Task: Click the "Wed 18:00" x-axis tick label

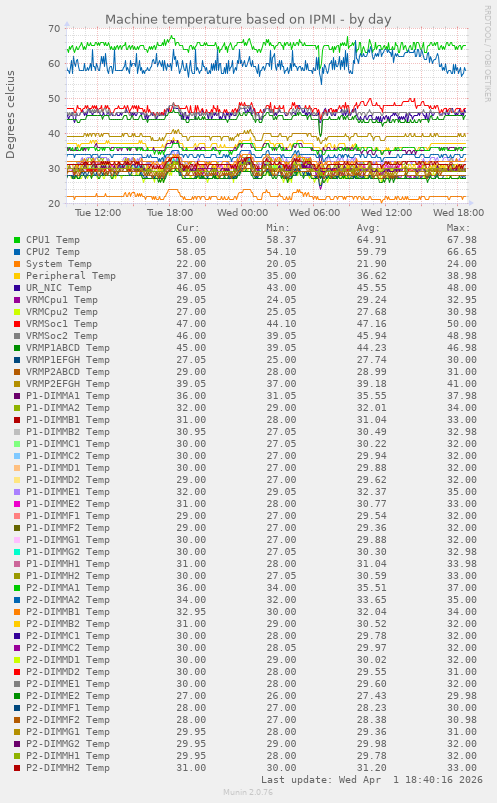Action: [x=459, y=213]
